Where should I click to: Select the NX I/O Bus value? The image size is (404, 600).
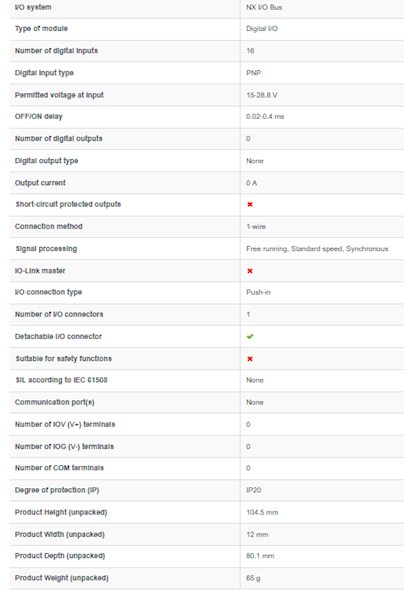264,7
